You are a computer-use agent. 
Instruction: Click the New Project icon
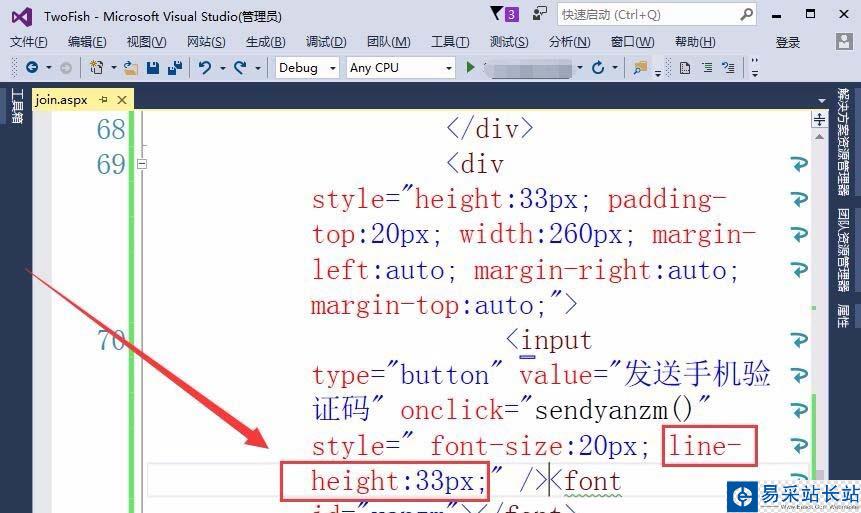point(97,68)
